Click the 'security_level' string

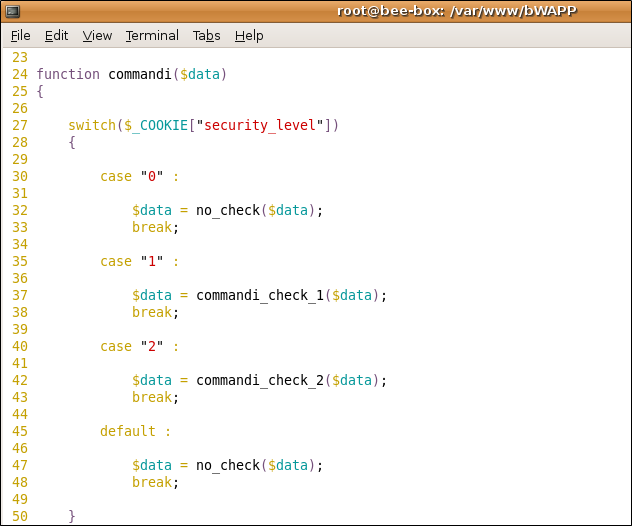point(260,125)
